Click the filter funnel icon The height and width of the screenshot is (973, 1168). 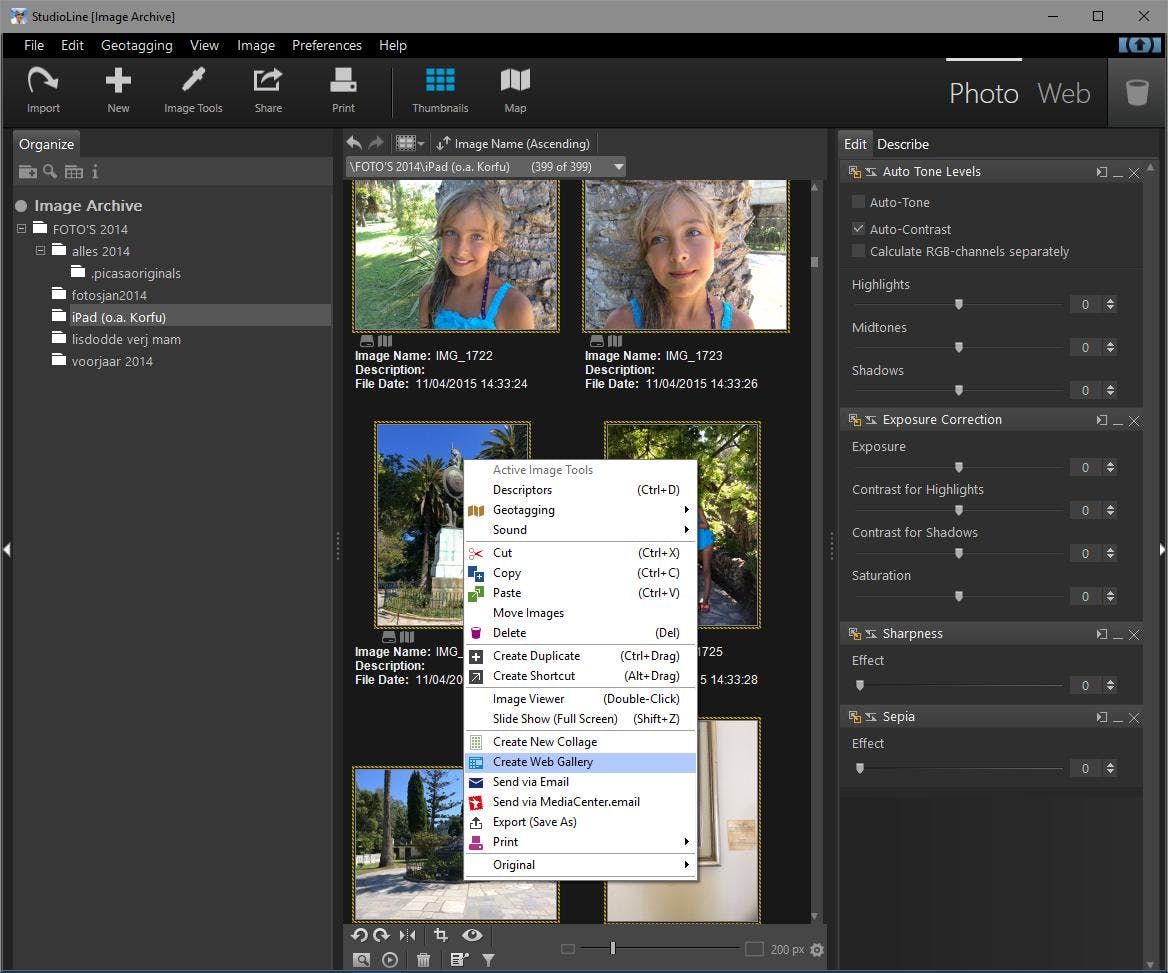tap(488, 960)
